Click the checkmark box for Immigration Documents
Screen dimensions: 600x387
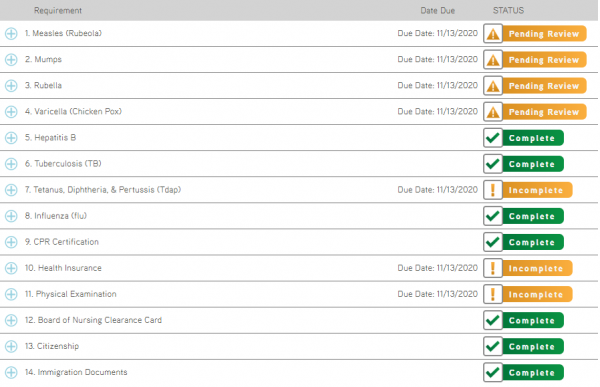(493, 372)
